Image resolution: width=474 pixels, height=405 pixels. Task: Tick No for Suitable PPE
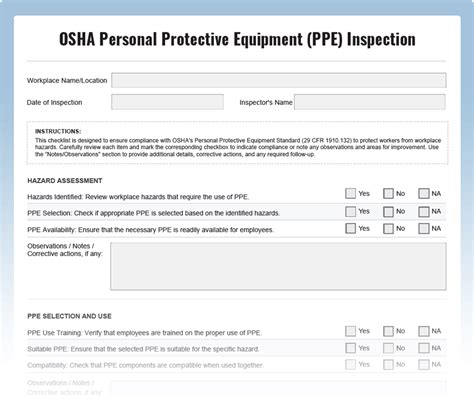click(388, 348)
